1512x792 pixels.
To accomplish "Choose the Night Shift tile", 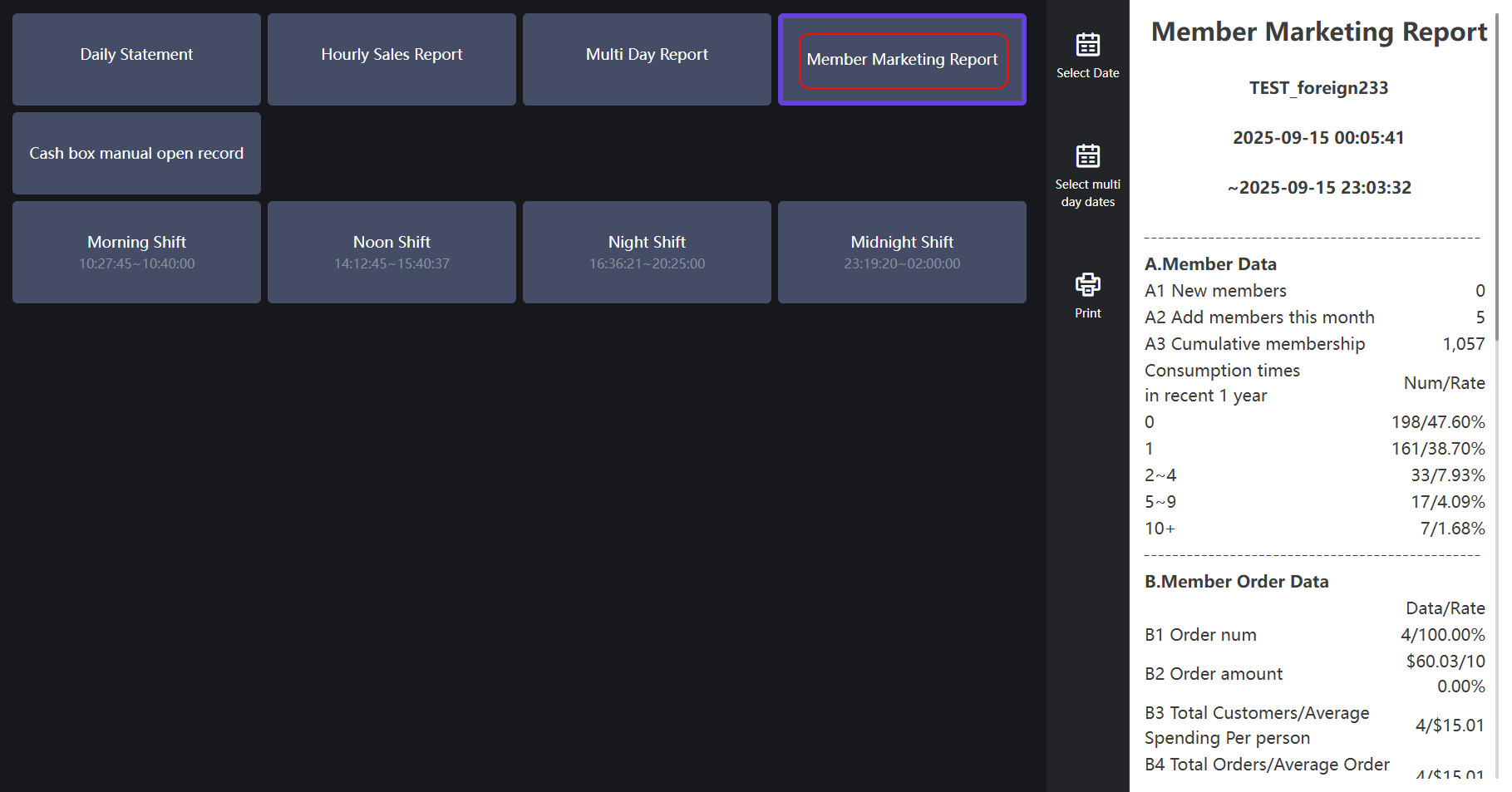I will click(647, 252).
